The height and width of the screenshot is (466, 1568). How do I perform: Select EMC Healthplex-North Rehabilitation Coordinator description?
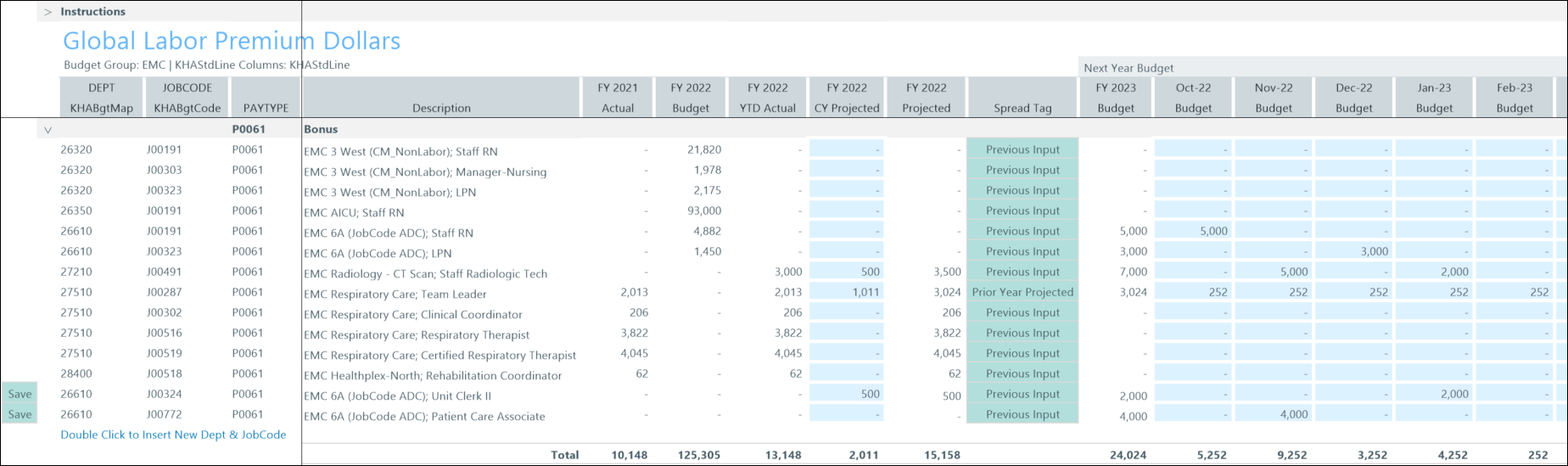(x=433, y=375)
